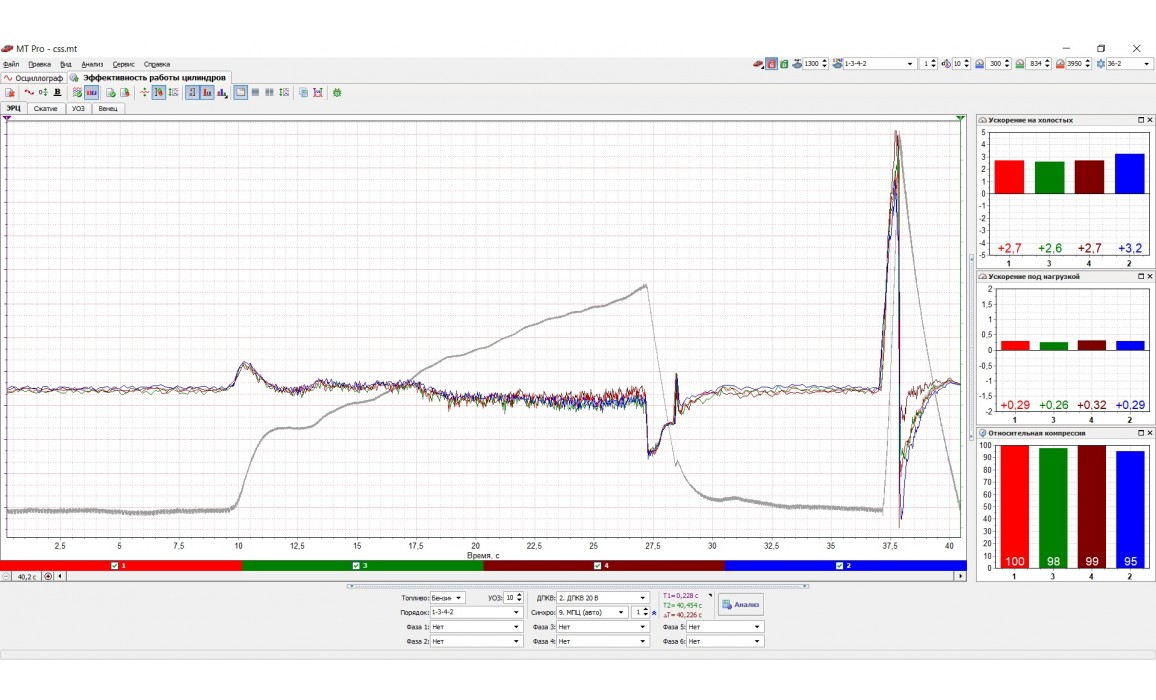Uncheck cylinder 1 checkbox on red bar
Viewport: 1156px width, 700px height.
click(x=114, y=566)
